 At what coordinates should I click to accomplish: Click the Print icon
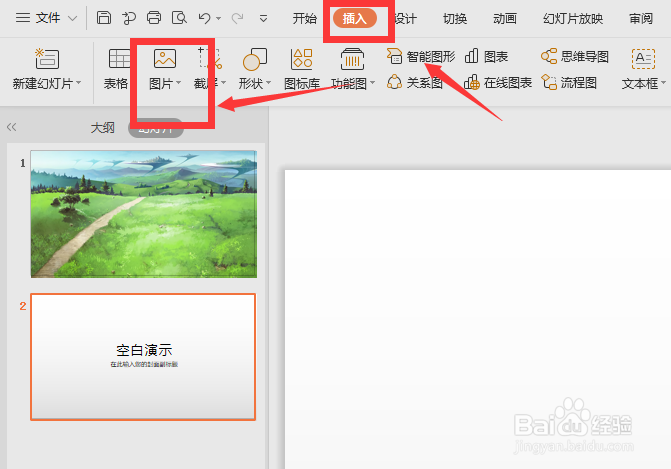click(x=154, y=18)
